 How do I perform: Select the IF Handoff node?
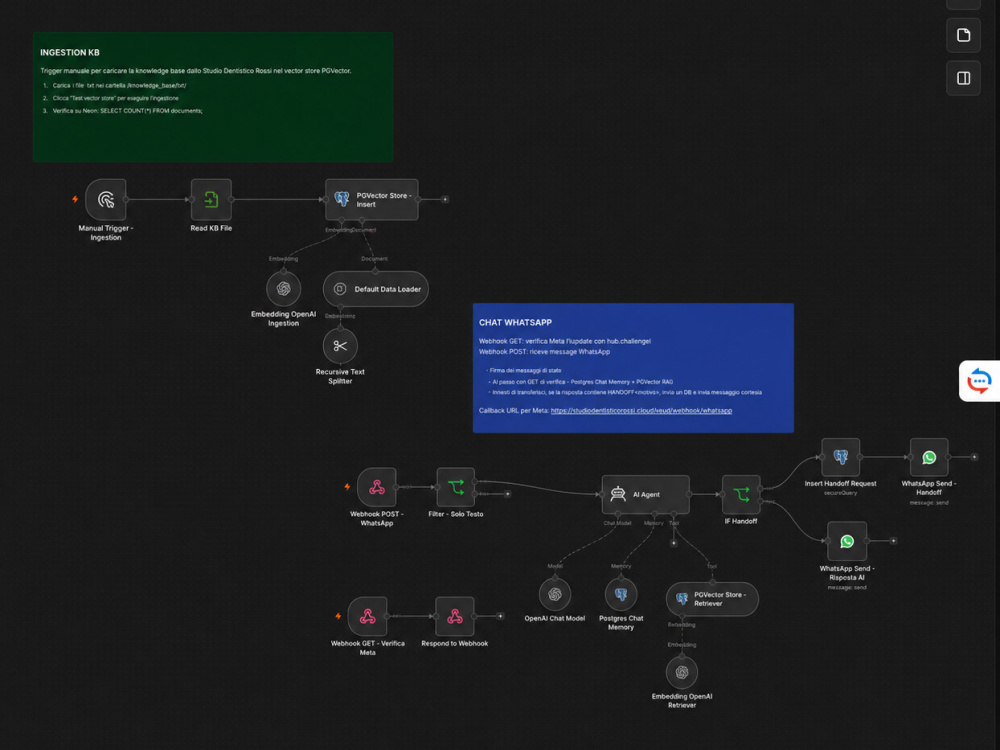[x=741, y=494]
